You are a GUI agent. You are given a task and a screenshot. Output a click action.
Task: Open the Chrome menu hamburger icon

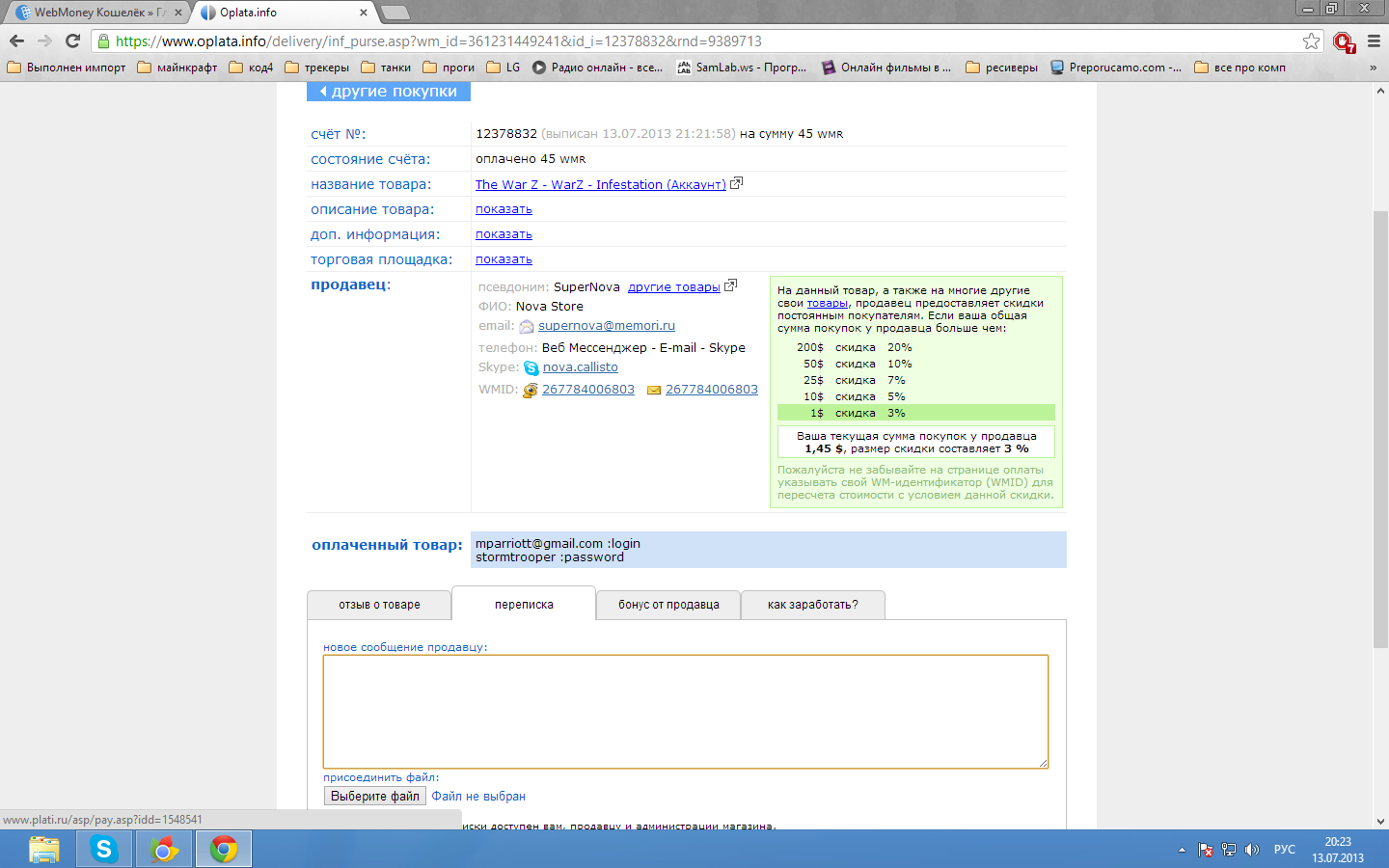(1374, 41)
